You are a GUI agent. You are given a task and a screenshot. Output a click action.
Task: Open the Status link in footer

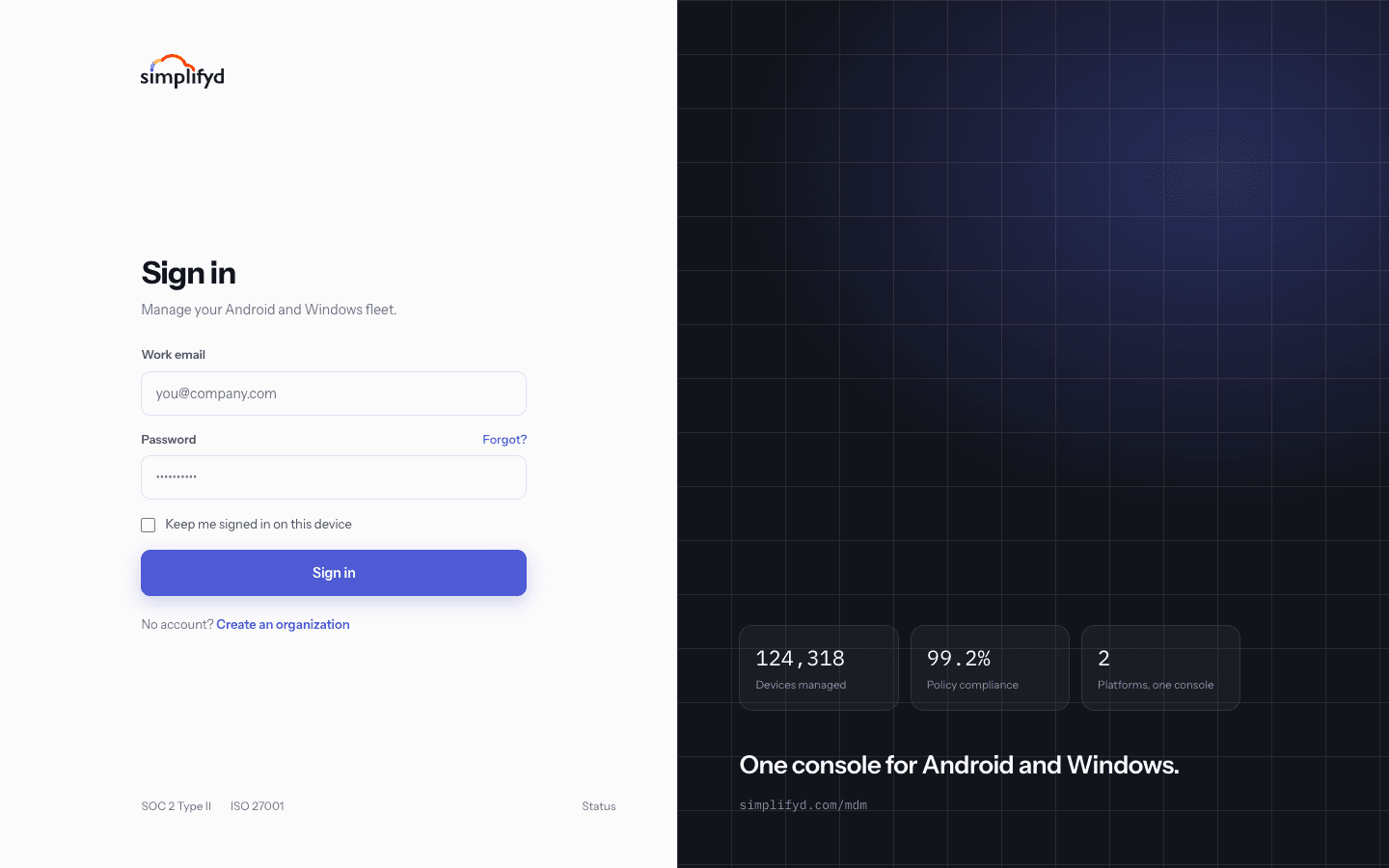599,806
